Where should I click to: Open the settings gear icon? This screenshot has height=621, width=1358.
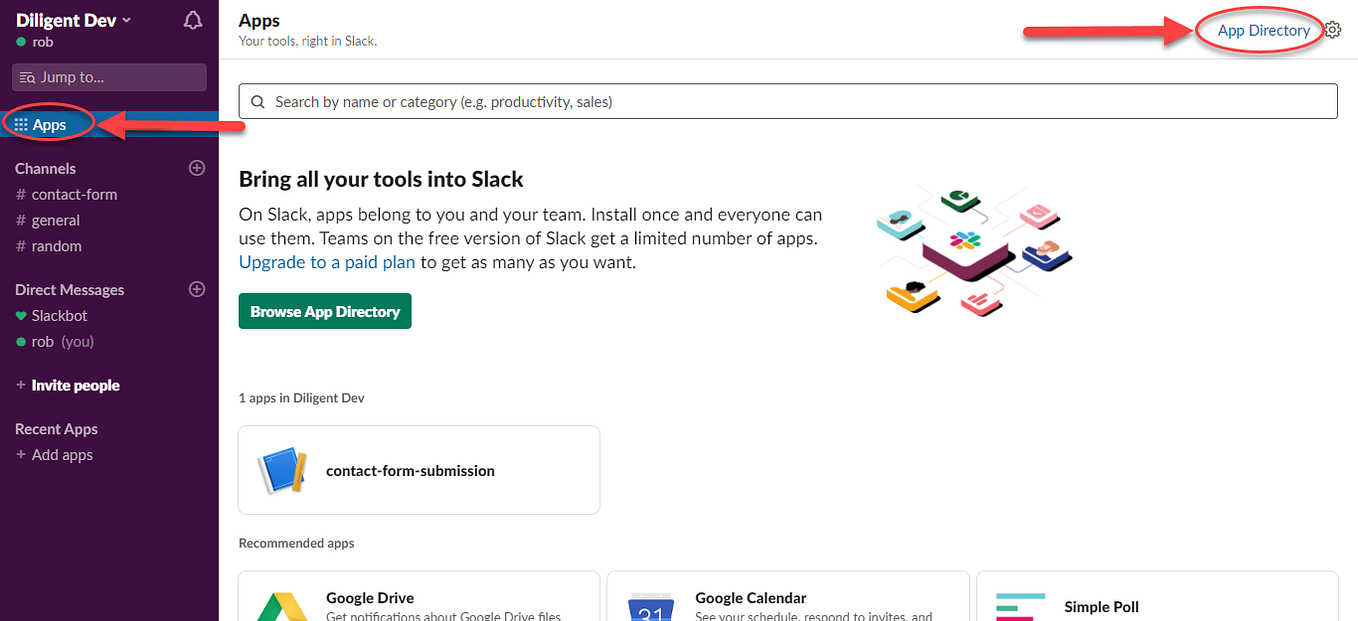click(x=1333, y=30)
